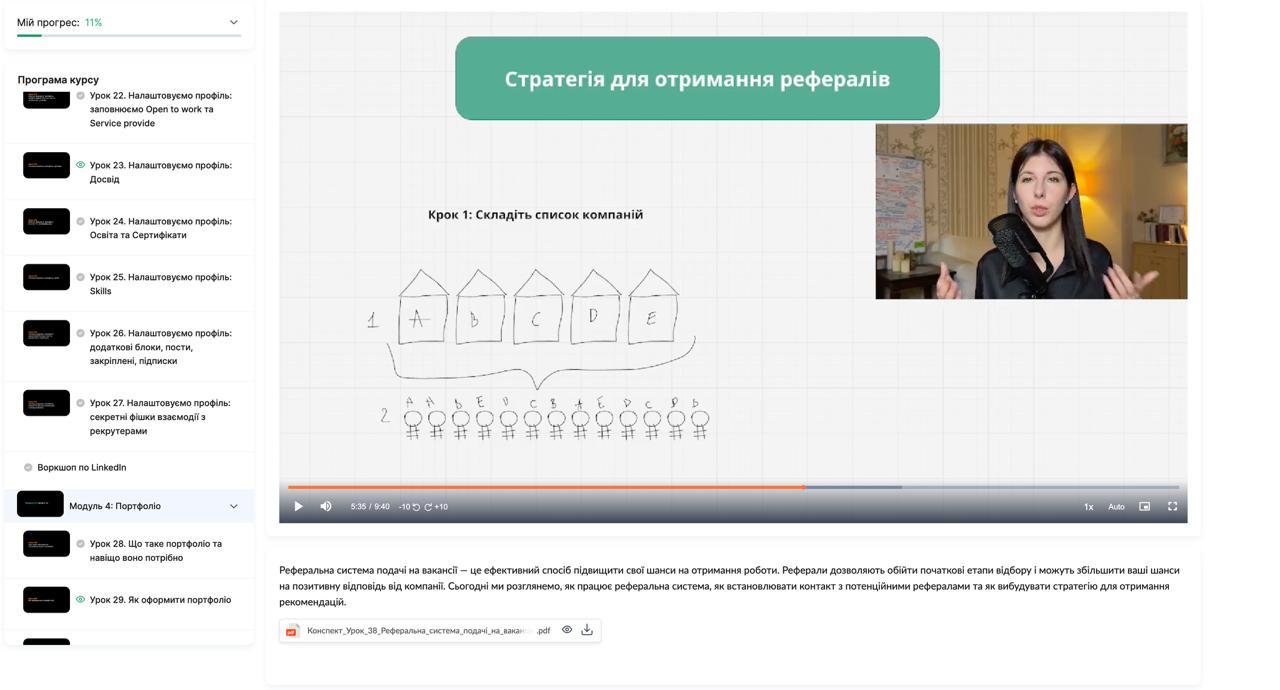
Task: Collapse the Модуль 4: Портфоліо chevron
Action: (234, 506)
